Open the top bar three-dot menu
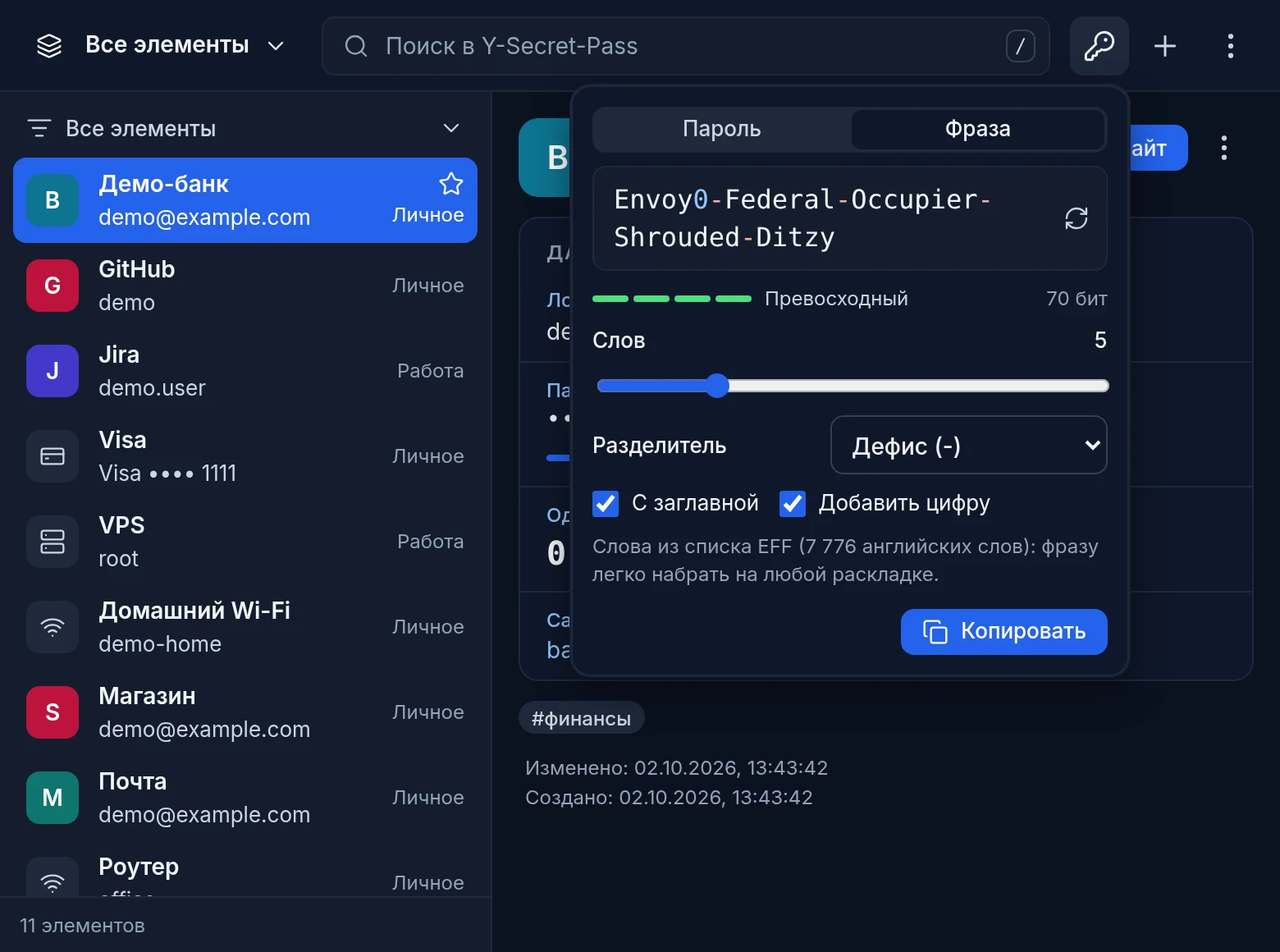Screen dimensions: 1280x952 point(1230,46)
